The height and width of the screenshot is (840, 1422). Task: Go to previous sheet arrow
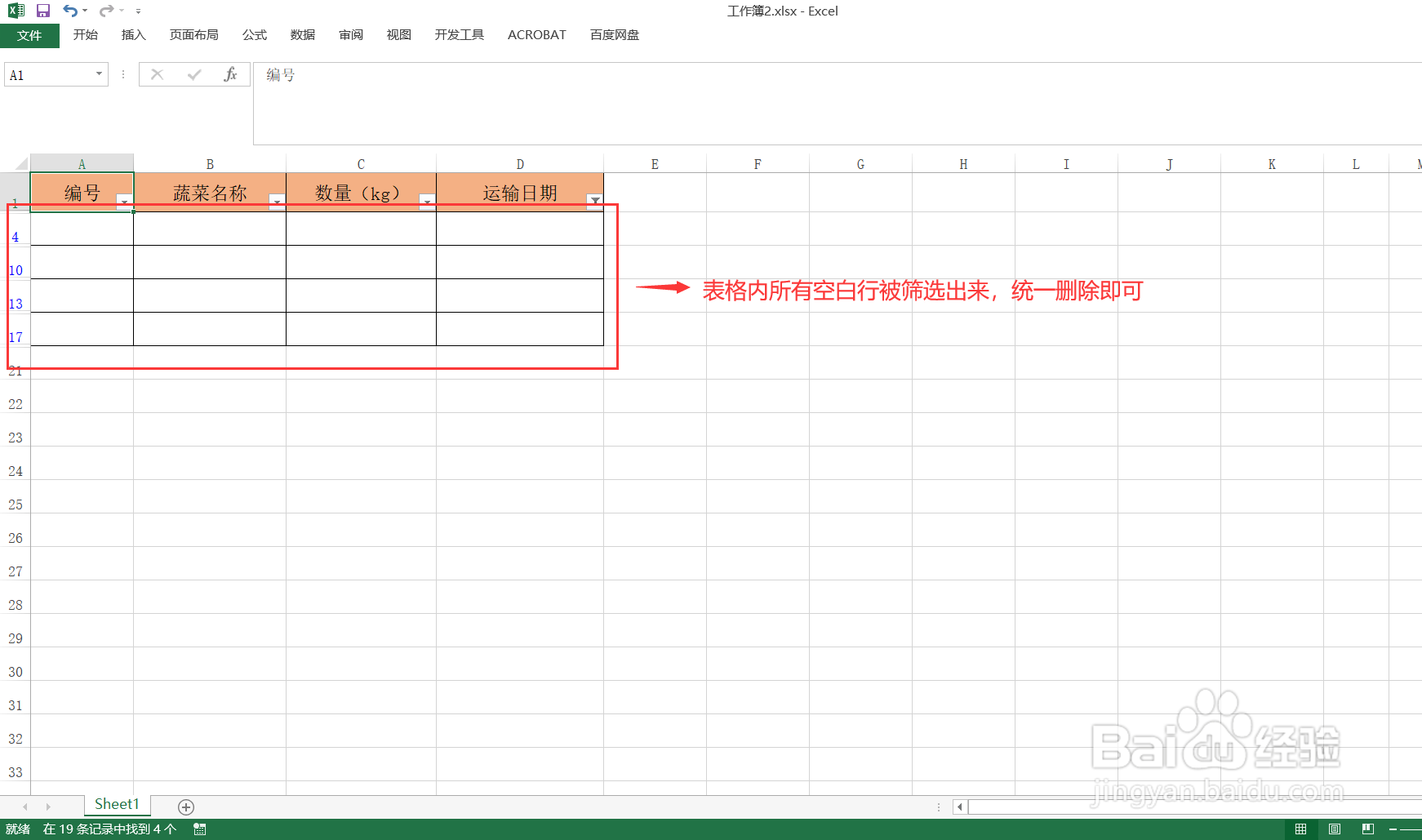25,807
